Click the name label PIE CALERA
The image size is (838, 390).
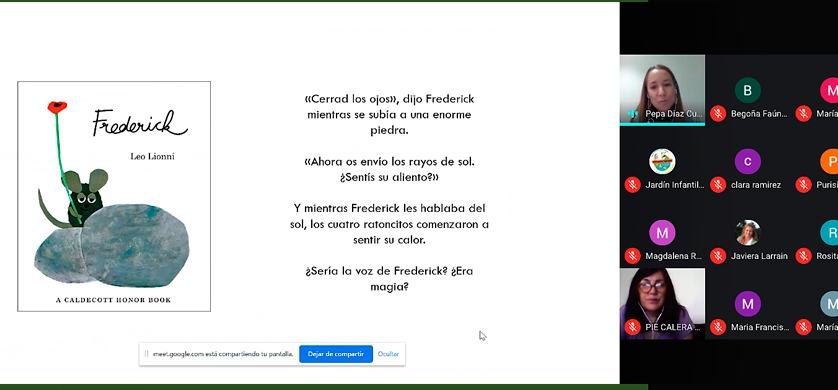673,327
